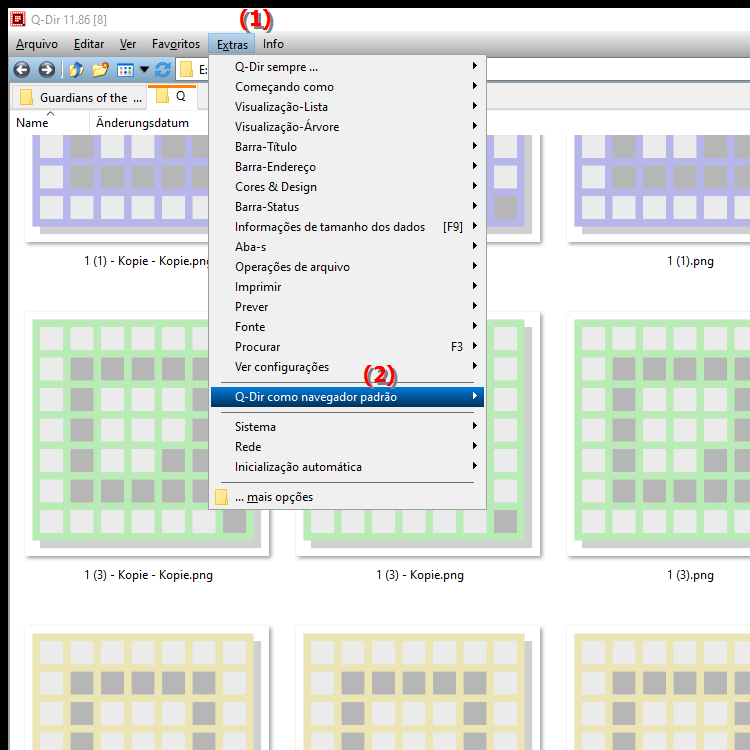
Task: Click file name 1 (1).png
Action: (690, 261)
